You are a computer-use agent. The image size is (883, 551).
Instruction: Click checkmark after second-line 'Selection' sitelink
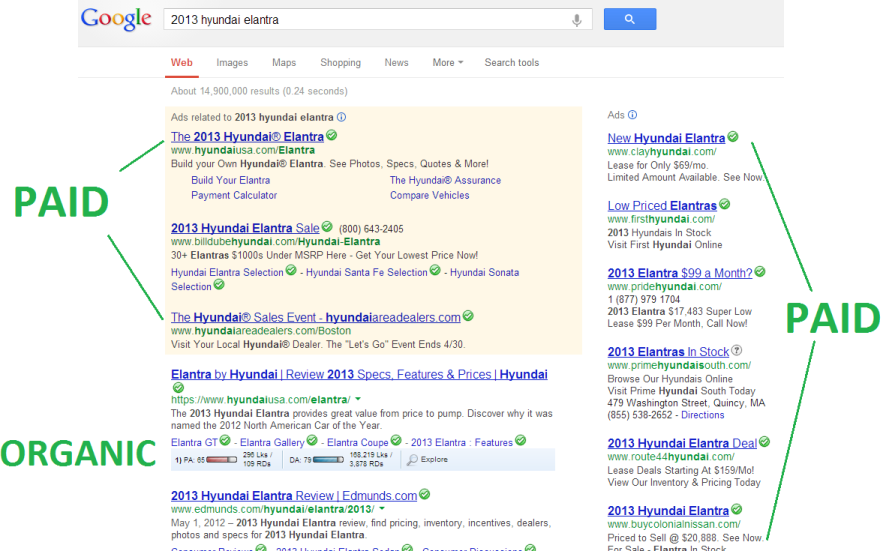[x=219, y=285]
